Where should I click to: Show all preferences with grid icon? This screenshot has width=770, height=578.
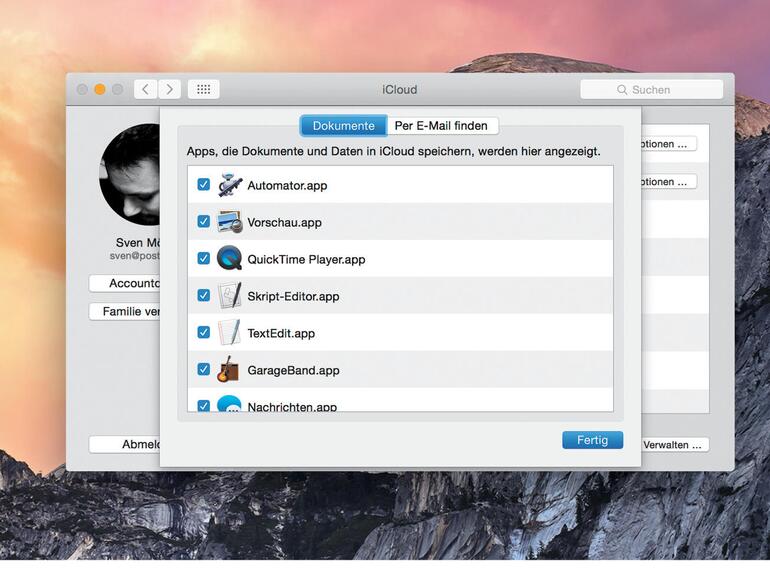coord(203,89)
